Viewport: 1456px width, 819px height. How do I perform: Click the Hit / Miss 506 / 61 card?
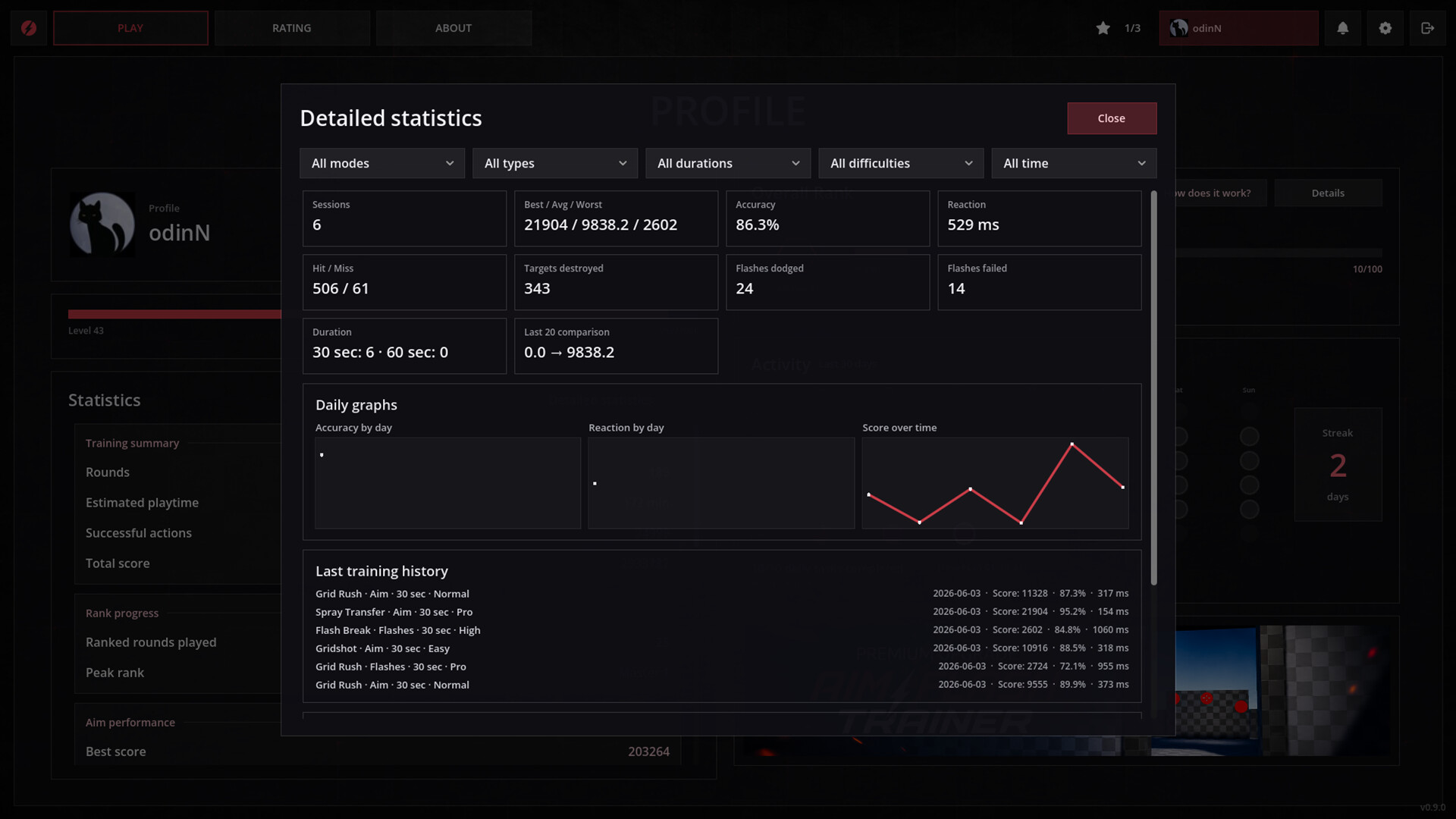404,282
